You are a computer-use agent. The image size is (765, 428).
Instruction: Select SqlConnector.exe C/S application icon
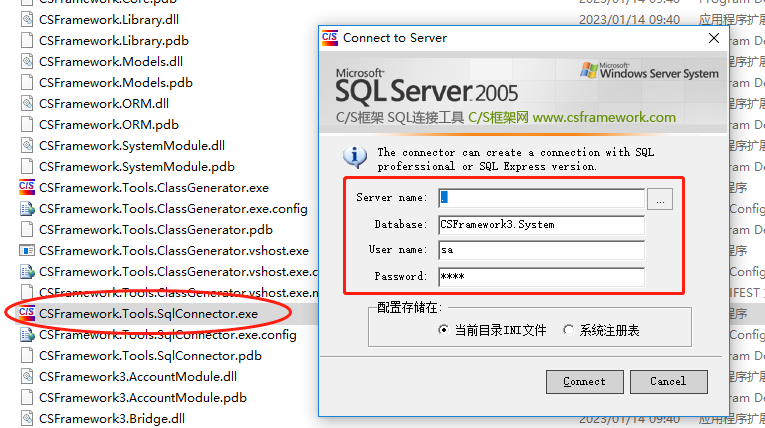[27, 313]
